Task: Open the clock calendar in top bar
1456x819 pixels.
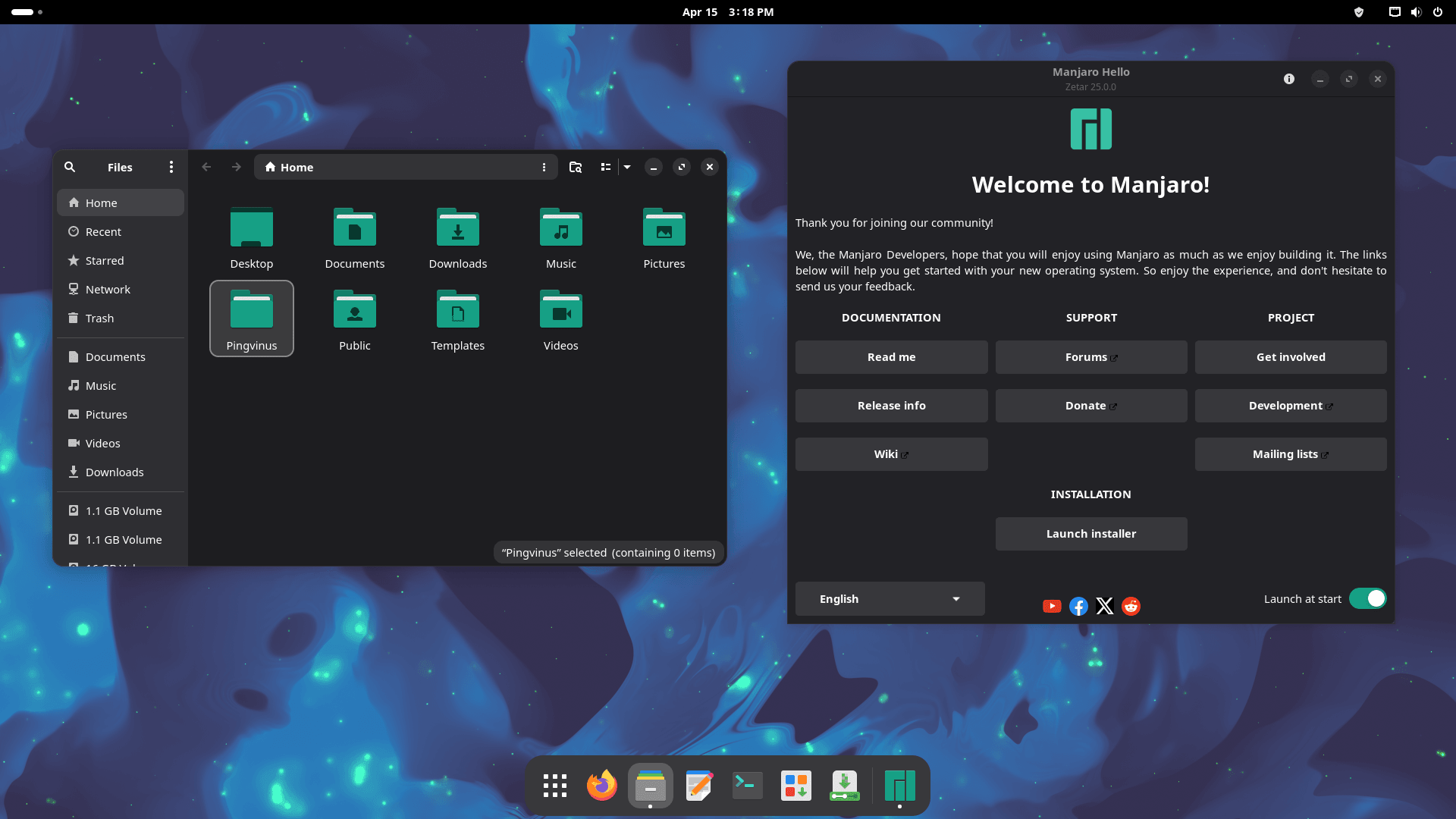Action: coord(728,12)
